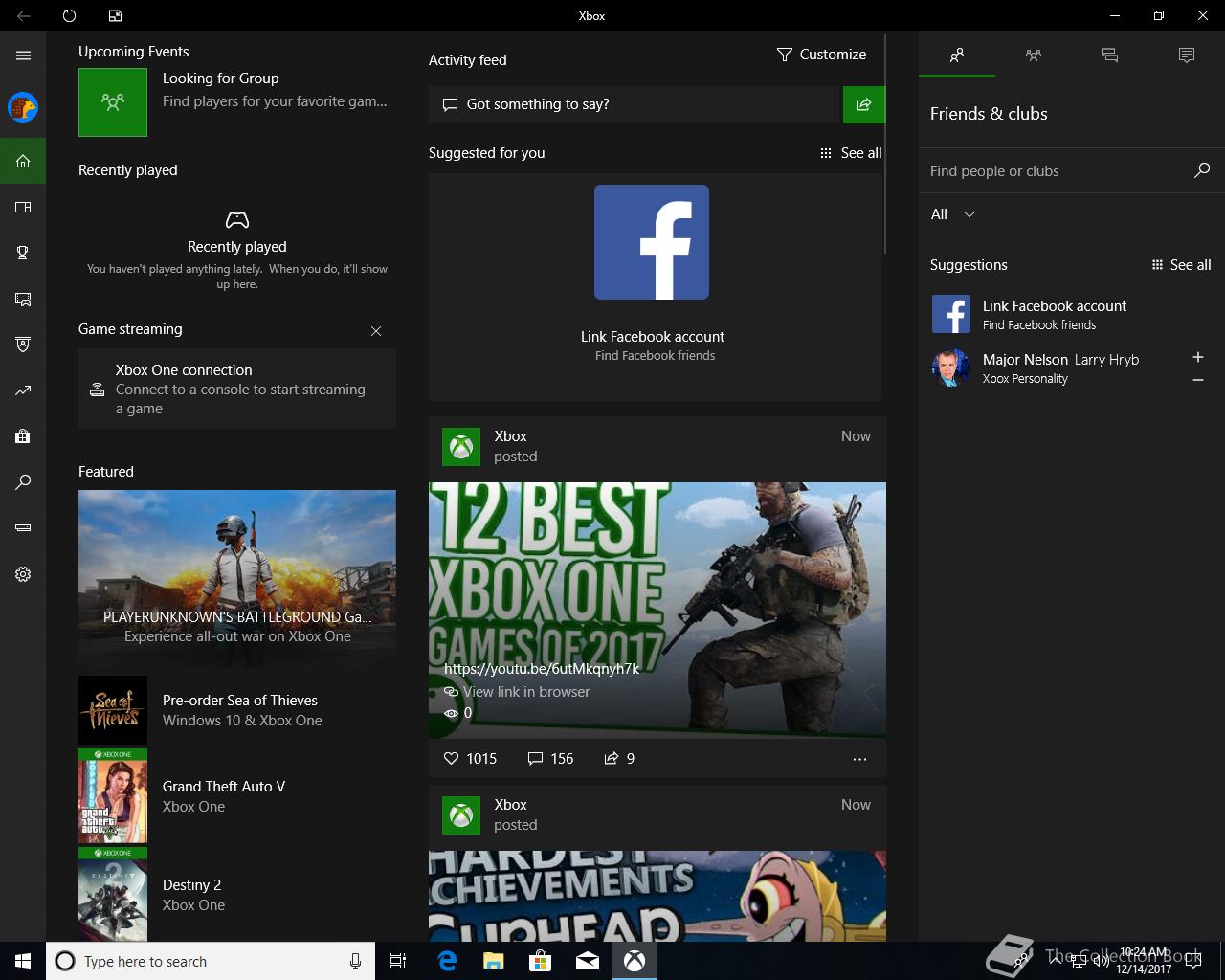Viewport: 1225px width, 980px height.
Task: Open Microsoft Edge from taskbar
Action: (447, 961)
